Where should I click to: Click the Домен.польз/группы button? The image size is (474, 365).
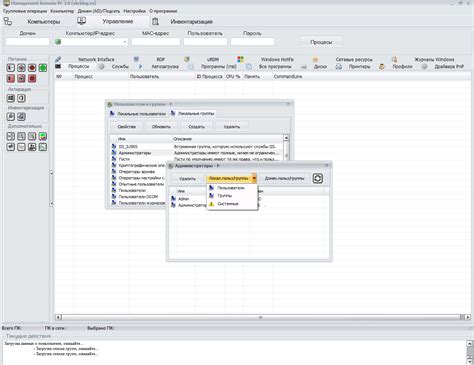pos(284,178)
